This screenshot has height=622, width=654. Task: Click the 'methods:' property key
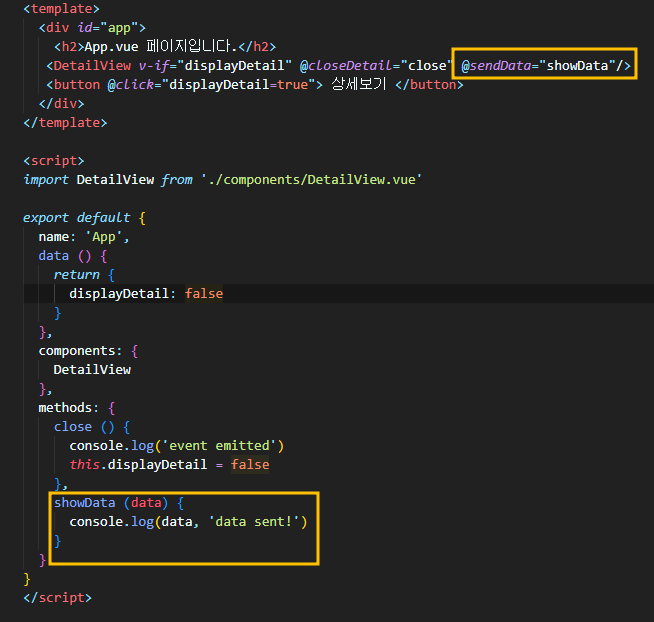[x=69, y=408]
